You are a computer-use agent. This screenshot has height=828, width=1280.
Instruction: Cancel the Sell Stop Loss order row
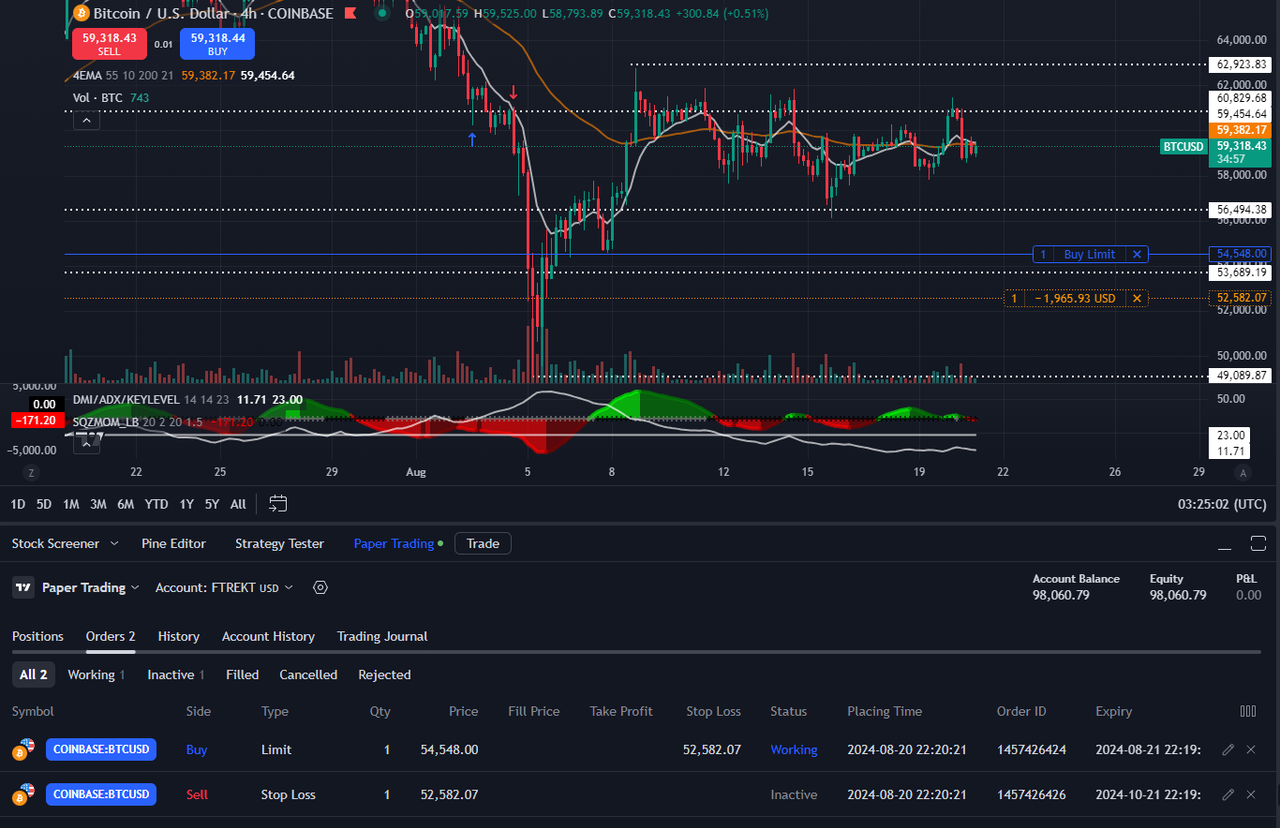tap(1251, 795)
